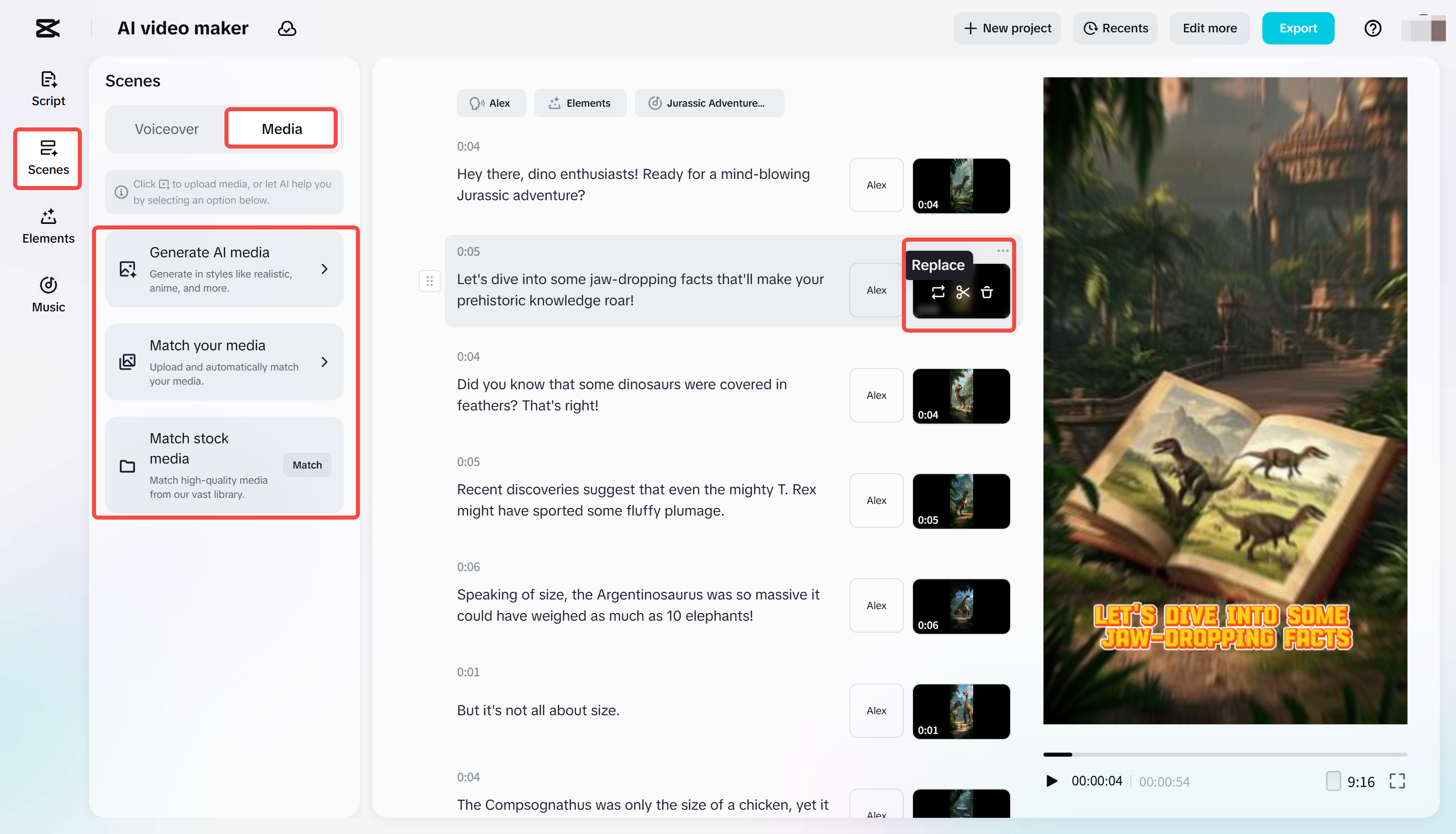Open the help question mark icon
The height and width of the screenshot is (834, 1456).
(x=1373, y=28)
